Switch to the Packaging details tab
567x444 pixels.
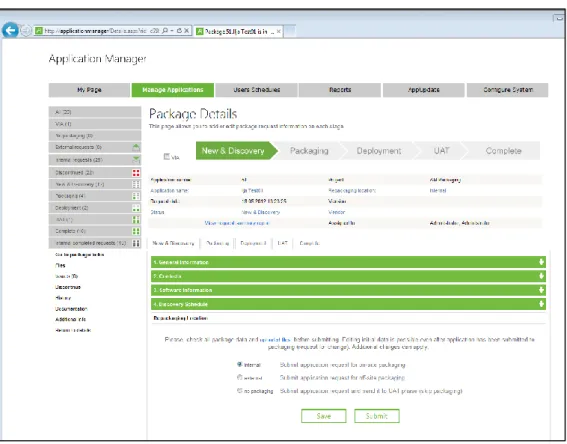217,243
